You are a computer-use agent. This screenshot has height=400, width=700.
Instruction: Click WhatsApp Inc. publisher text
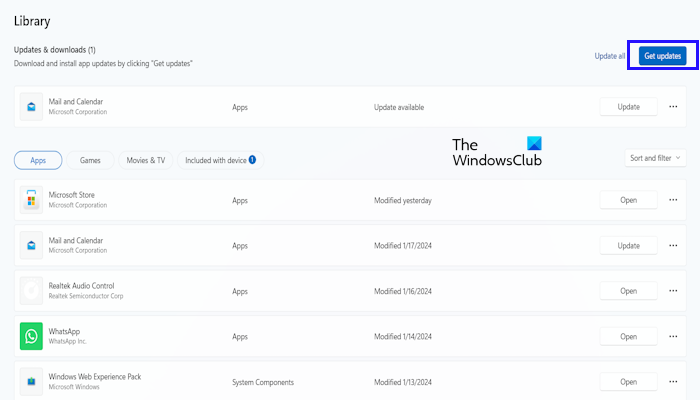coord(67,342)
